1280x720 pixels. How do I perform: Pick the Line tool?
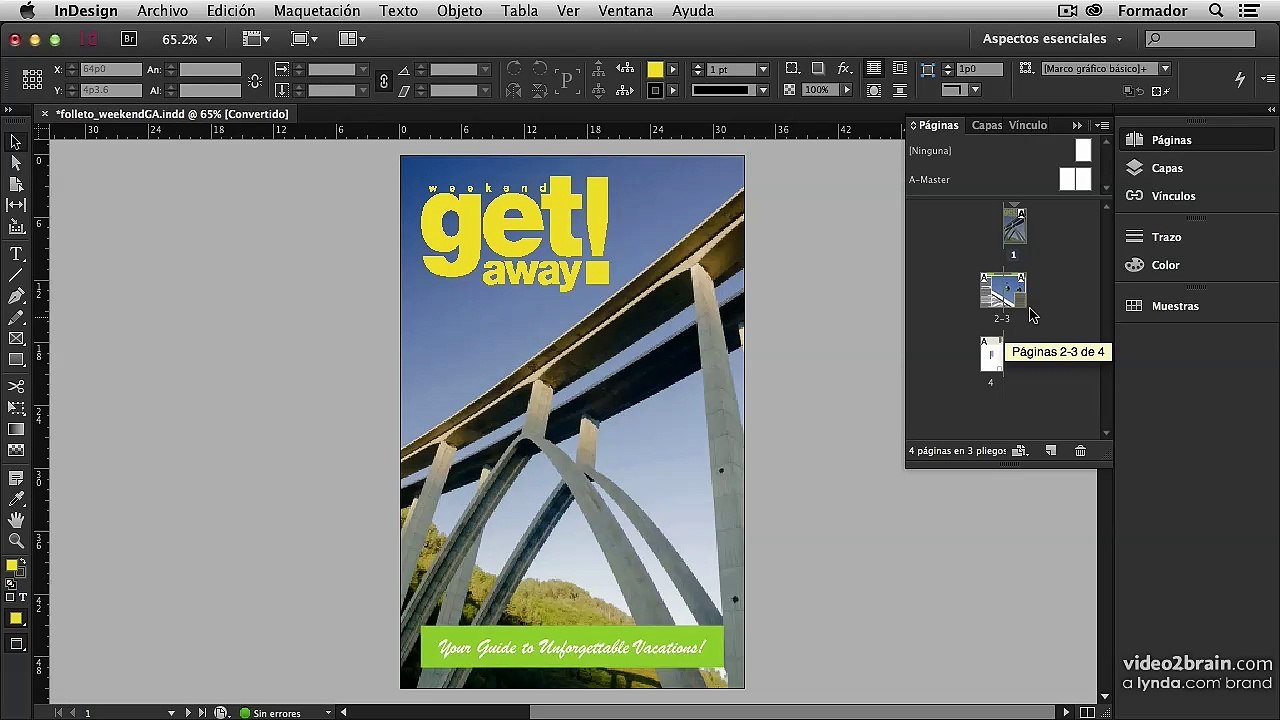pos(16,275)
